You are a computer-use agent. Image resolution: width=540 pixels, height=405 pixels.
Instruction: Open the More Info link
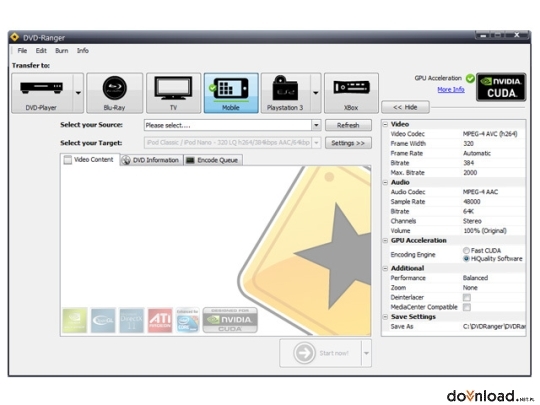(x=451, y=90)
